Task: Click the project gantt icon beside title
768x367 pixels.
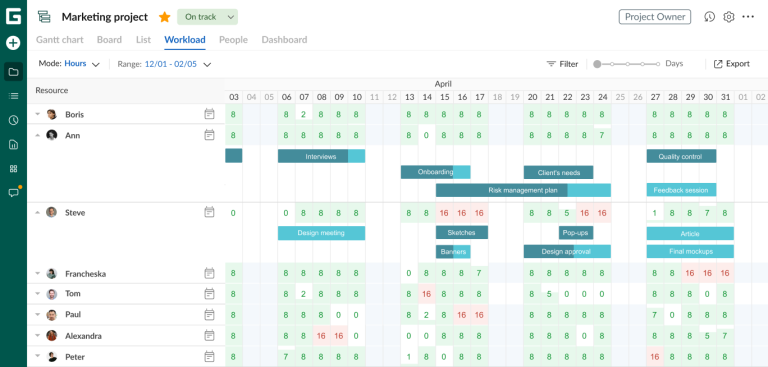Action: (44, 17)
